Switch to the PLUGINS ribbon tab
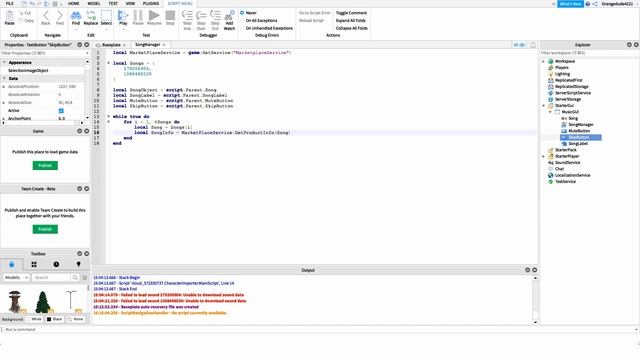This screenshot has height=360, width=640. 151,3
